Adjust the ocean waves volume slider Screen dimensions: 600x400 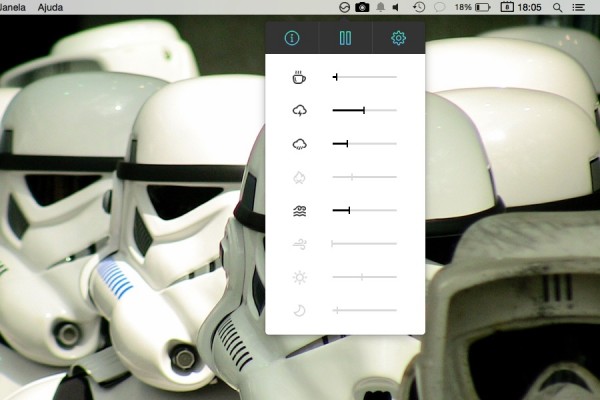(364, 210)
